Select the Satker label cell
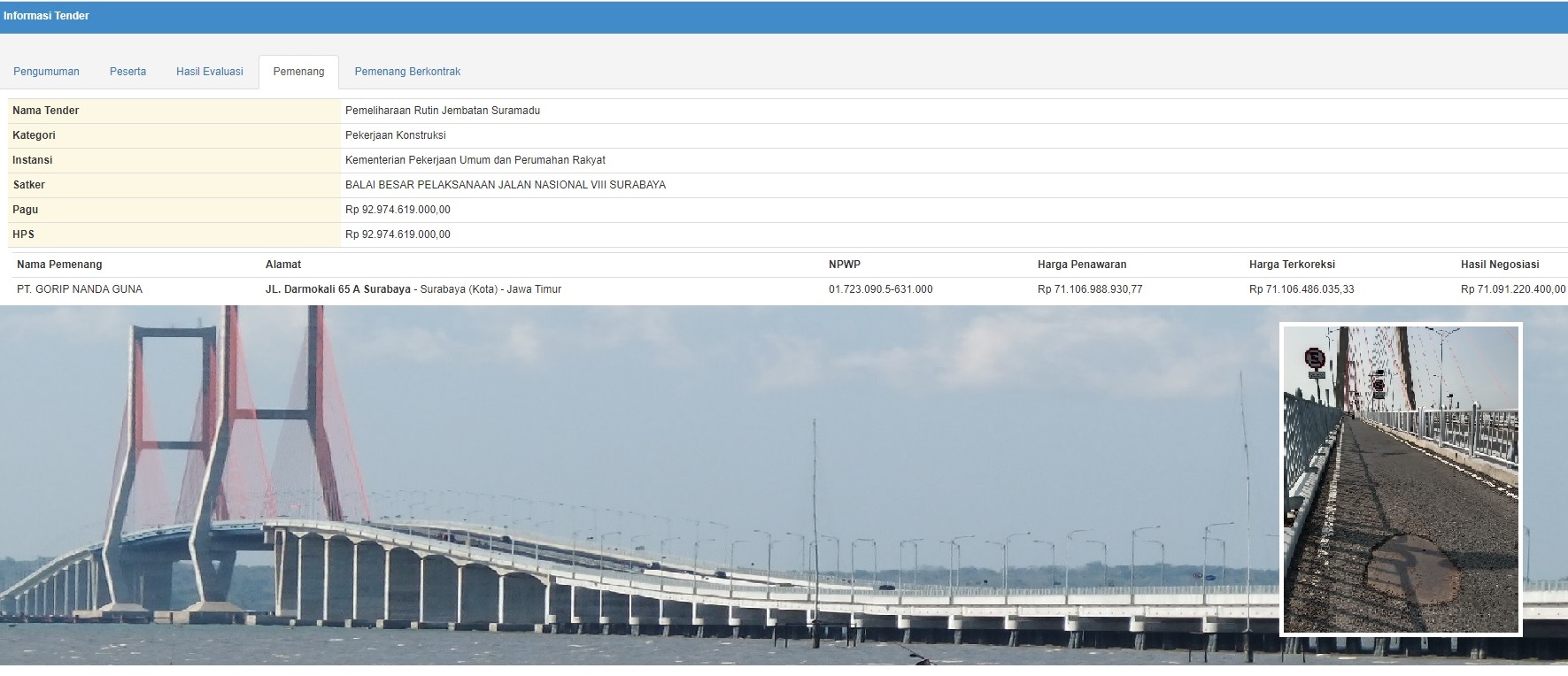 tap(174, 185)
